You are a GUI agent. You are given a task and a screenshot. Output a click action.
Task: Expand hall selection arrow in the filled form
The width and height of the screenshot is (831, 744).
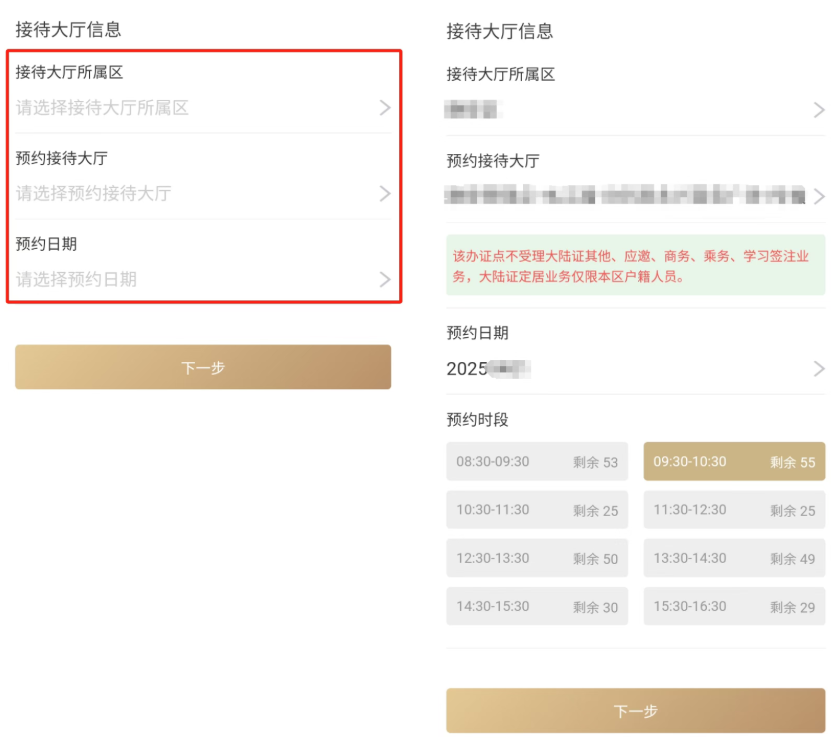[819, 196]
